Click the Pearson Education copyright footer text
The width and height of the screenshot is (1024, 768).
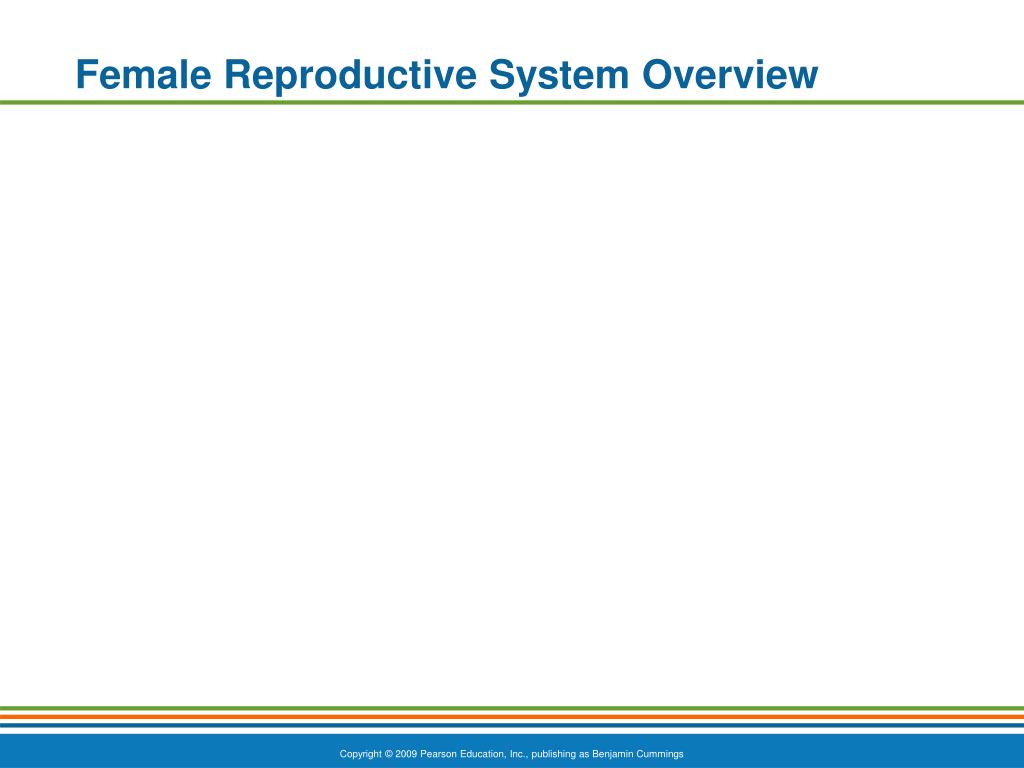tap(511, 754)
